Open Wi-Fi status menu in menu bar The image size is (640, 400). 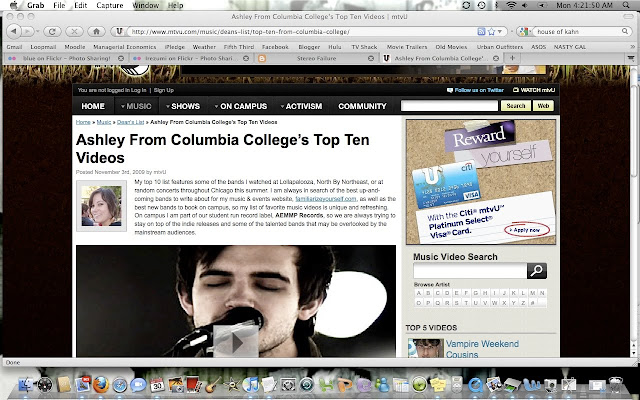point(511,5)
